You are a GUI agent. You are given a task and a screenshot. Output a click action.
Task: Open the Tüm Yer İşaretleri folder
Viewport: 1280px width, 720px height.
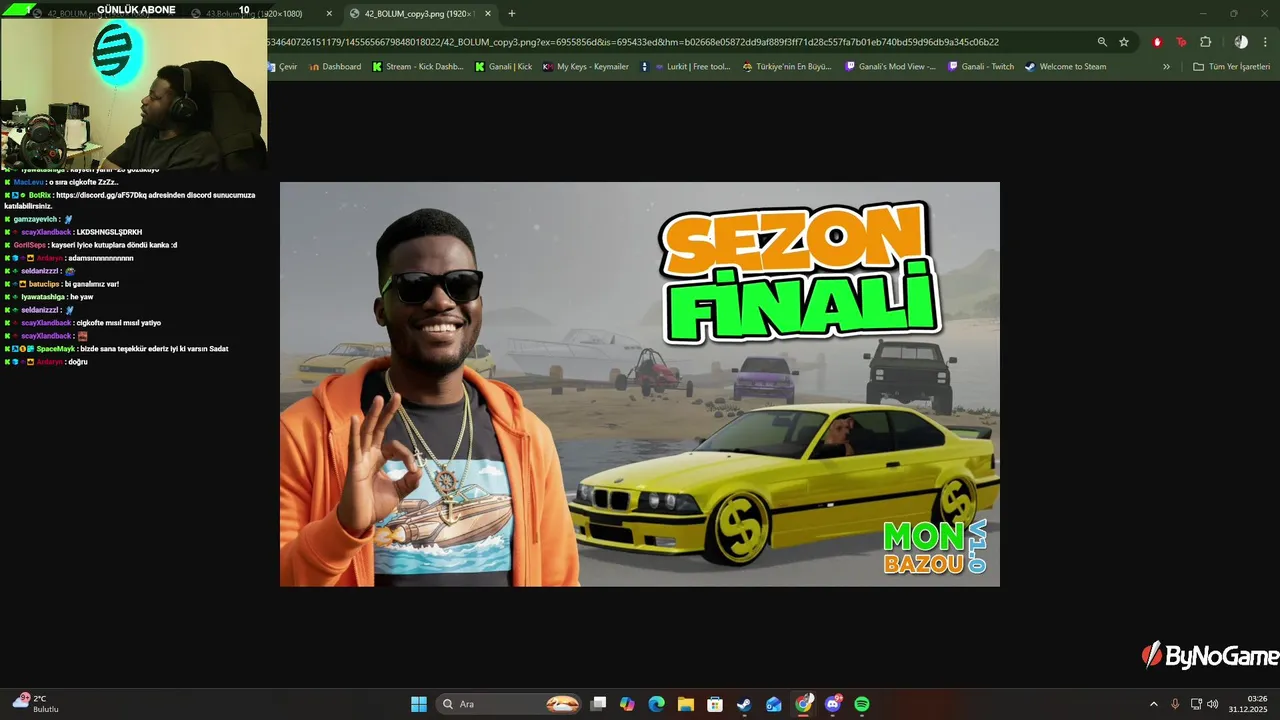(x=1232, y=67)
